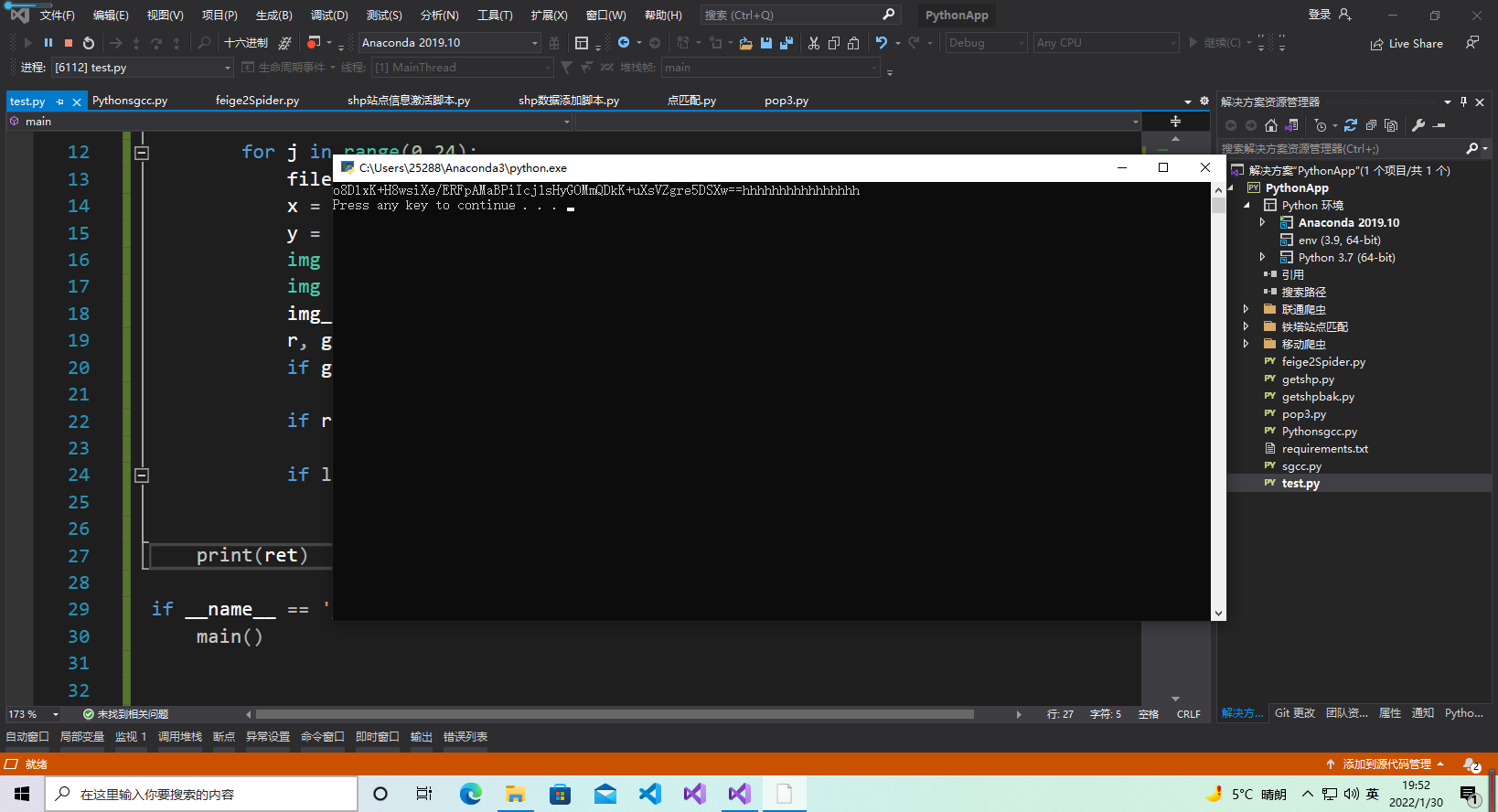
Task: Collapse the for-loop fold at line 12
Action: tap(142, 153)
